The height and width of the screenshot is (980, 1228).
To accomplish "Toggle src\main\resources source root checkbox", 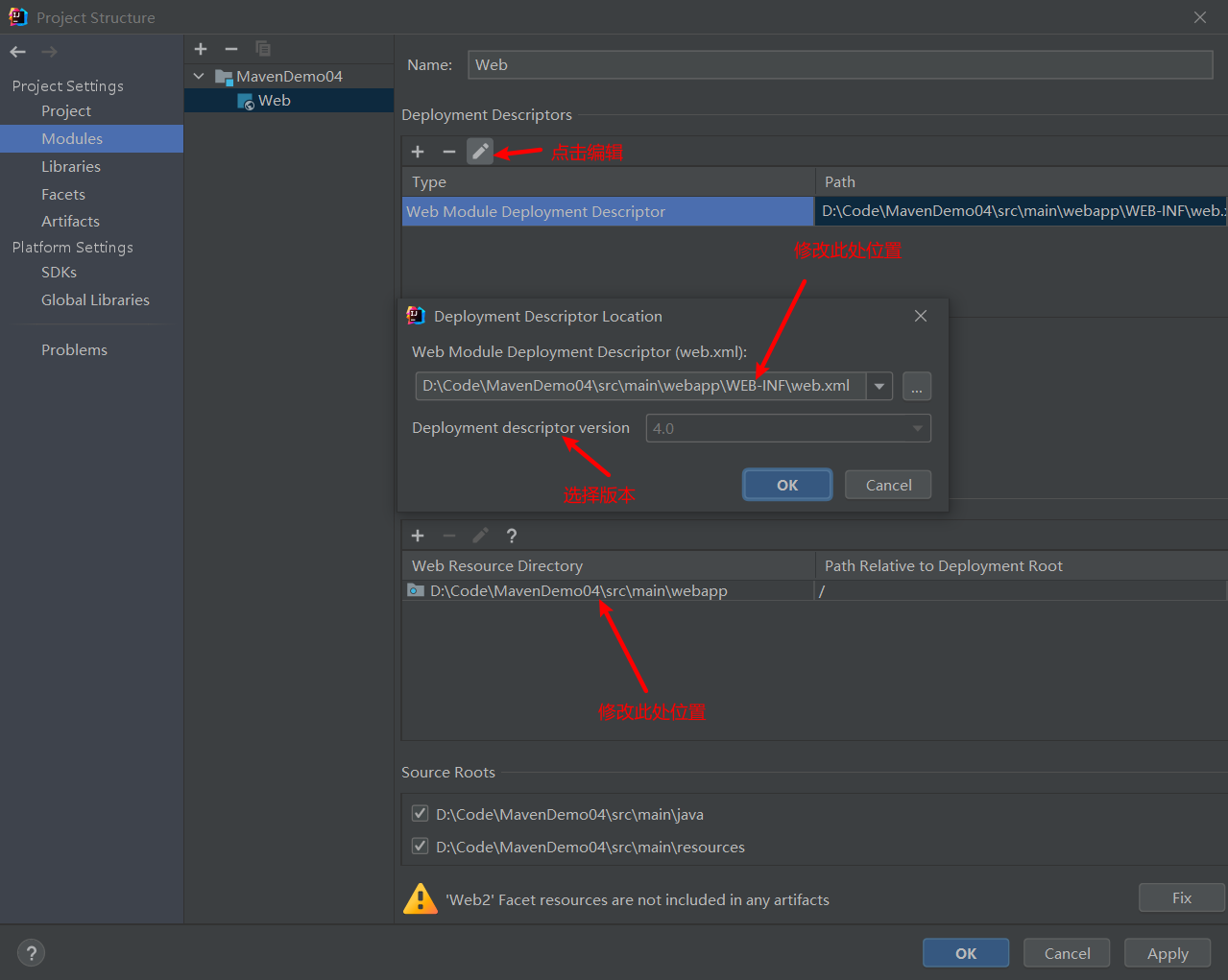I will click(420, 847).
